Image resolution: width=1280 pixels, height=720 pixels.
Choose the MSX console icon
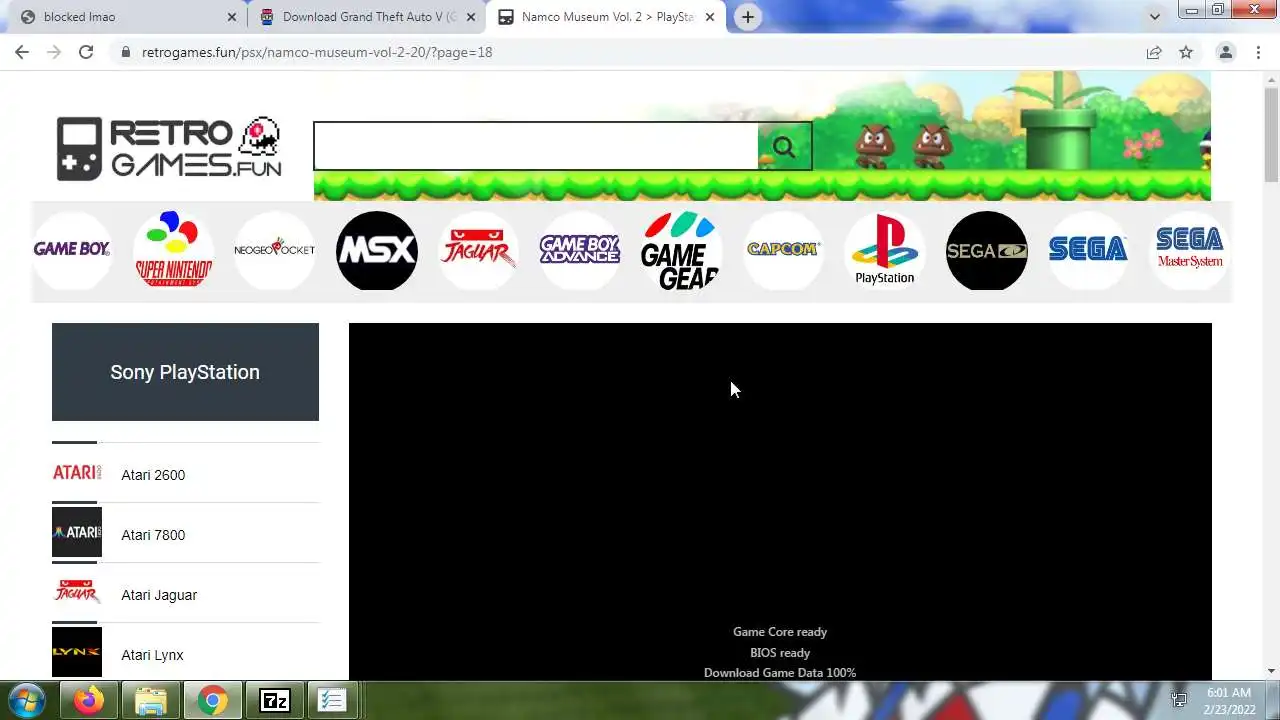point(377,250)
